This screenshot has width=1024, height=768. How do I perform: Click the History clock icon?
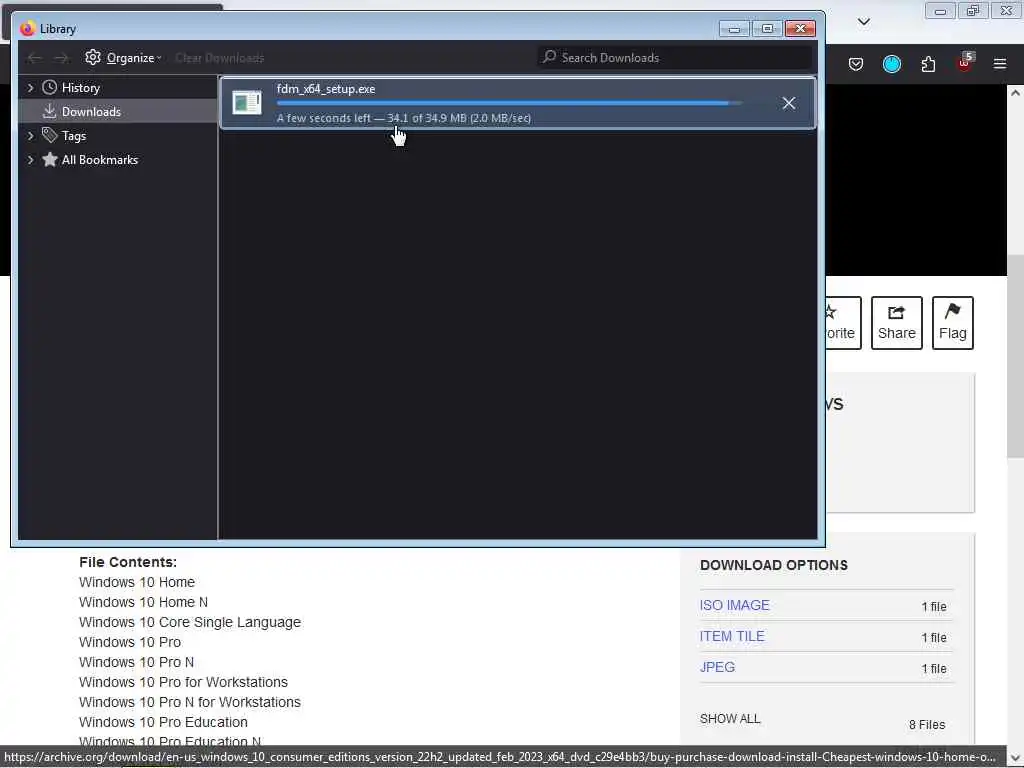[x=50, y=87]
